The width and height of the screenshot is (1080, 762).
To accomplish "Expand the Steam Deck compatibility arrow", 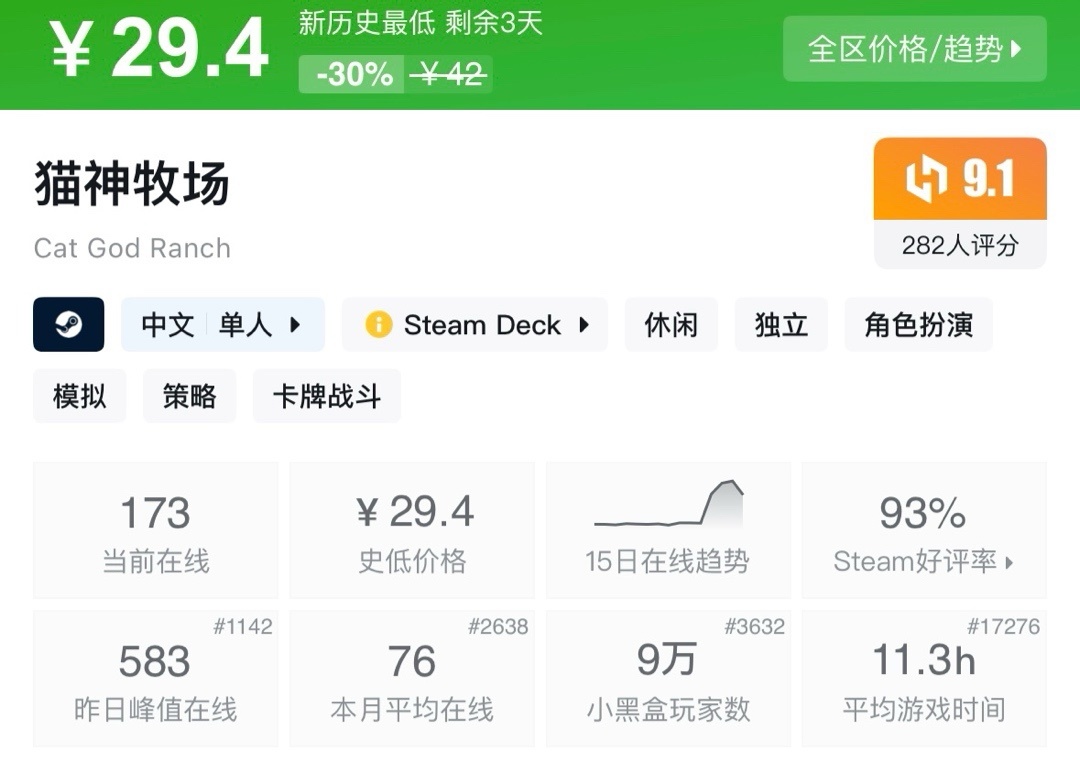I will tap(584, 325).
